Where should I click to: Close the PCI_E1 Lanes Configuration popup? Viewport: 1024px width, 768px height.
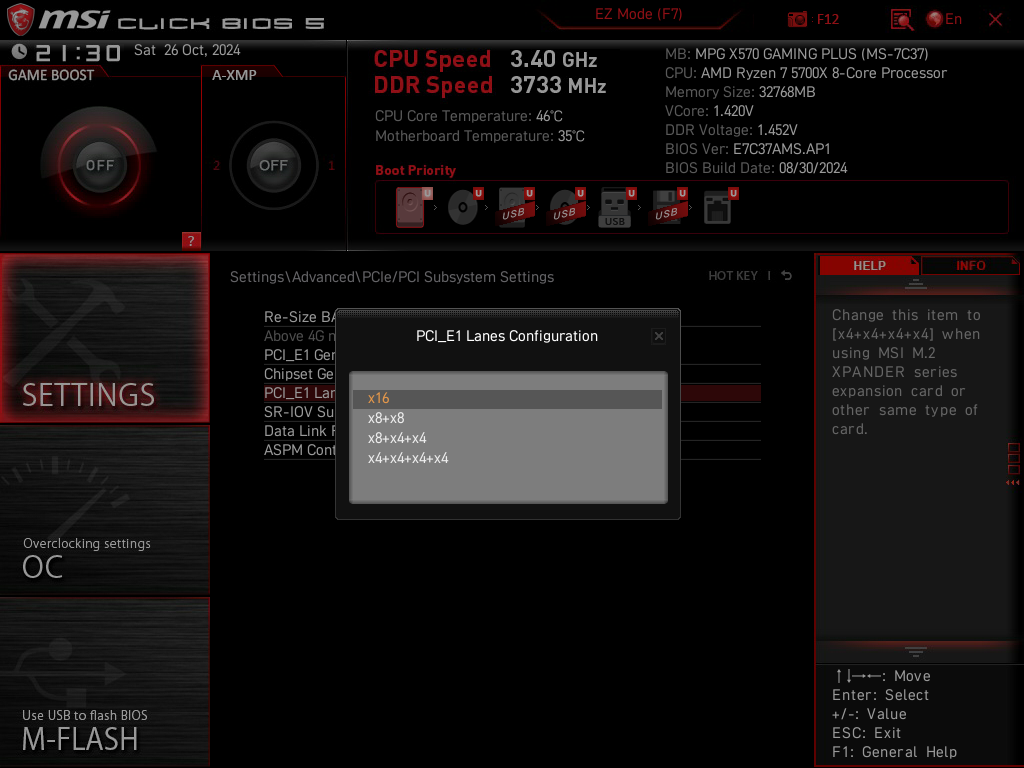(x=658, y=336)
